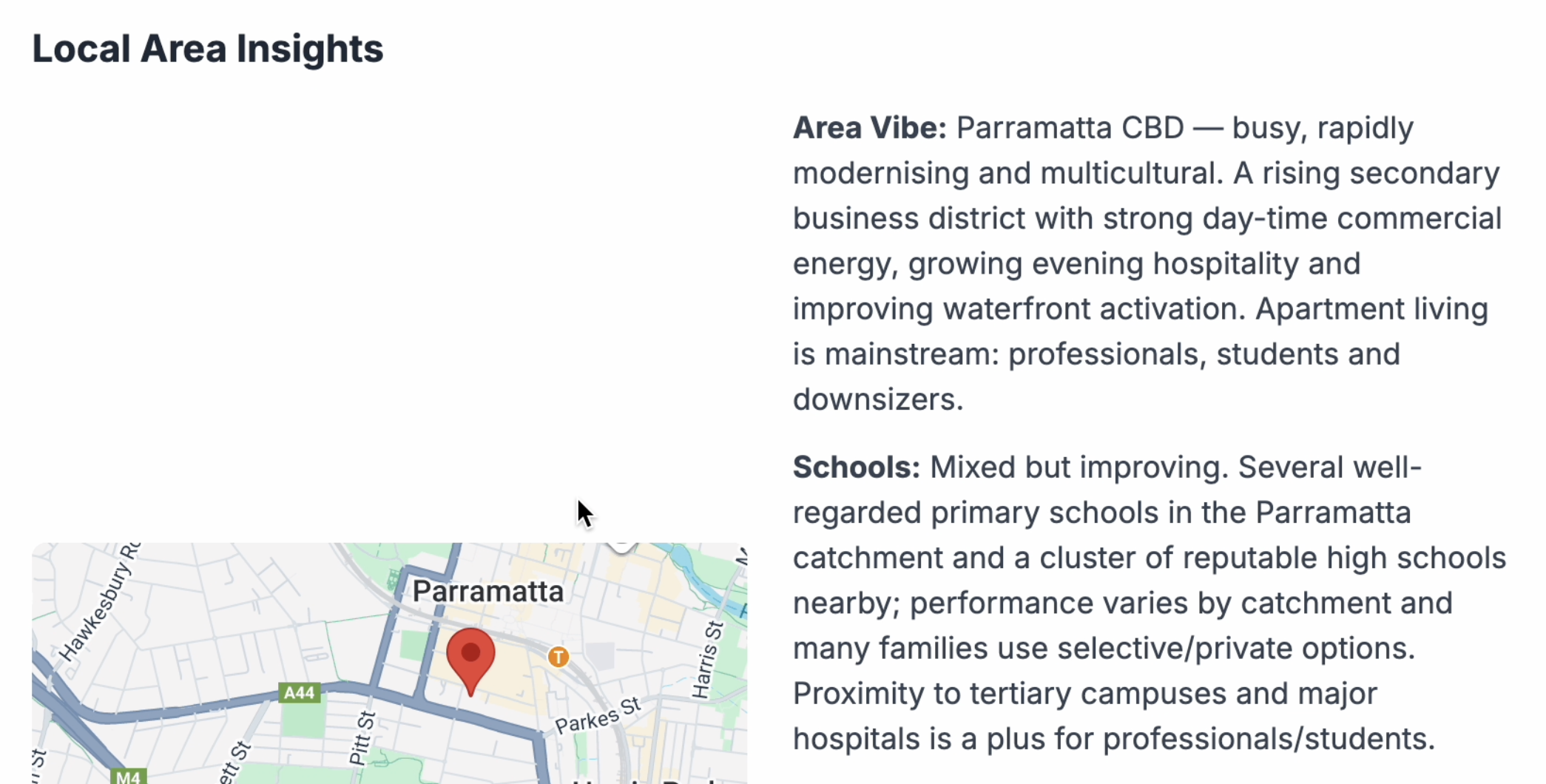Image resolution: width=1546 pixels, height=784 pixels.
Task: Click the Local Area Insights heading
Action: (x=208, y=49)
